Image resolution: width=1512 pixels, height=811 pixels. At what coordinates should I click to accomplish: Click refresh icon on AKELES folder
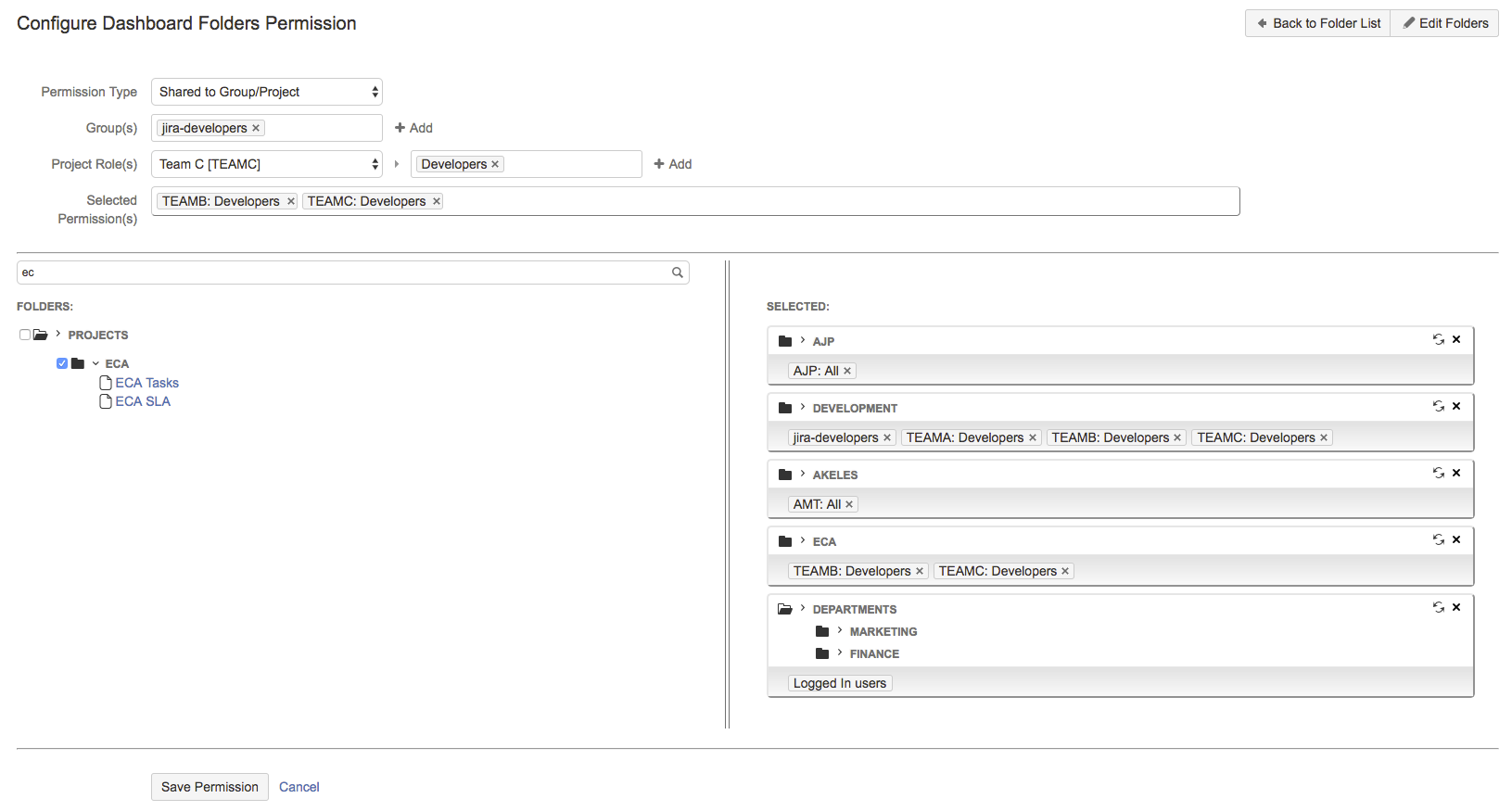[x=1438, y=474]
